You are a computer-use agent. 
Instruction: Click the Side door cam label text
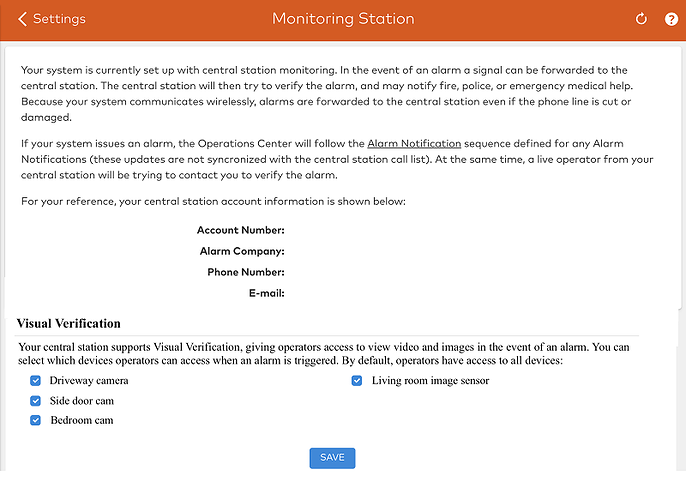point(82,401)
